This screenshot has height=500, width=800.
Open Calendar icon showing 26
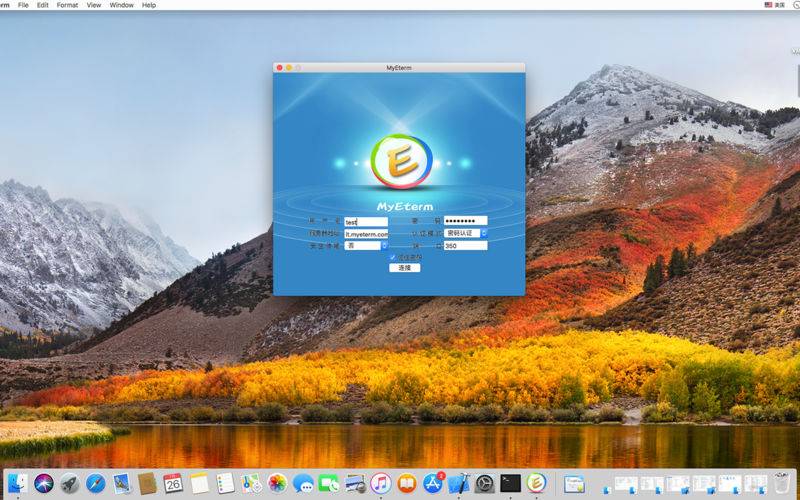[x=173, y=483]
